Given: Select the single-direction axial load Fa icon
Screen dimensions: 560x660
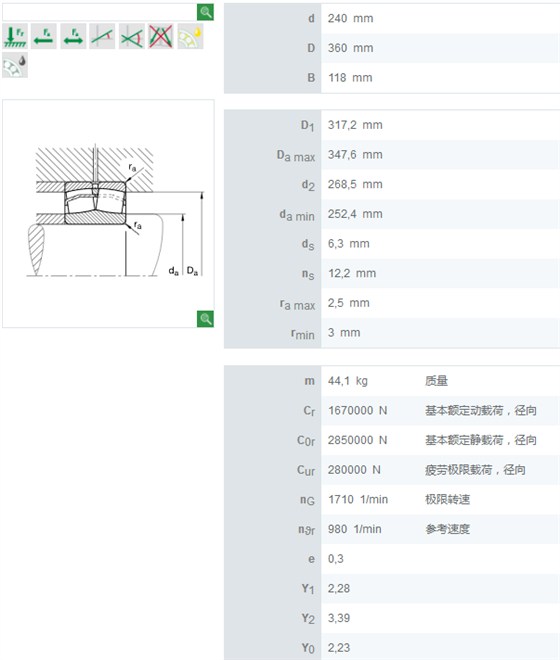Looking at the screenshot, I should coord(44,36).
